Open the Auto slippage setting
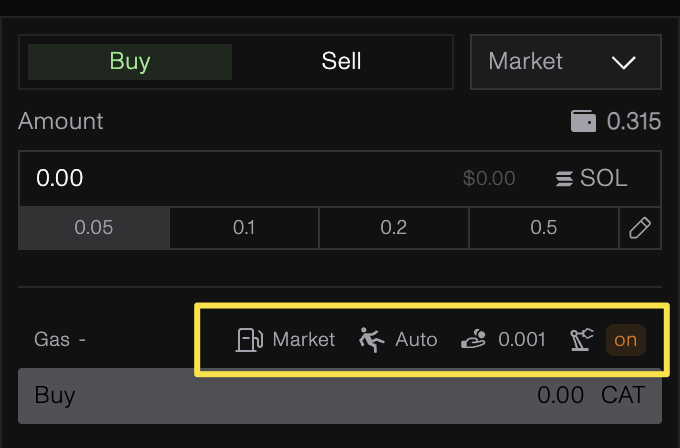Viewport: 680px width, 448px height. coord(416,340)
